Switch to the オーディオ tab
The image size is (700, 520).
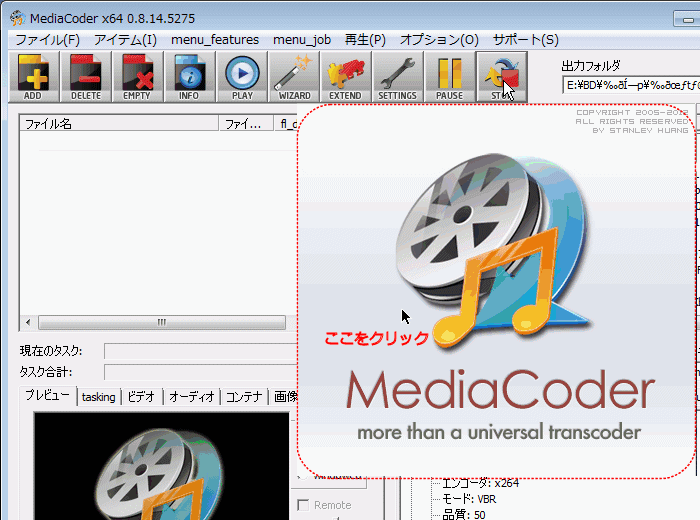191,397
